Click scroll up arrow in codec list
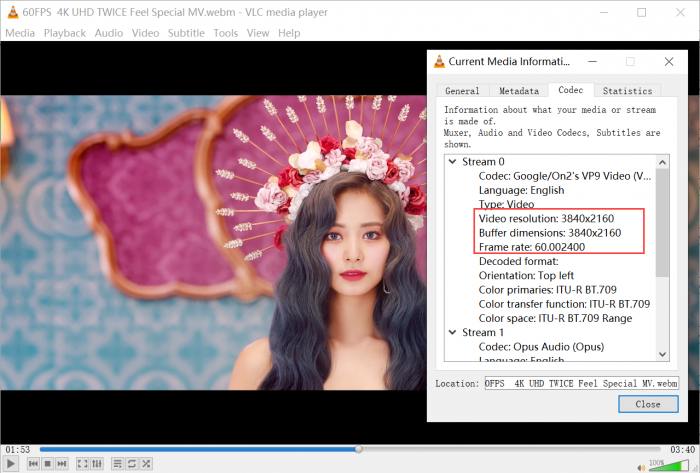The image size is (700, 473). (x=662, y=162)
